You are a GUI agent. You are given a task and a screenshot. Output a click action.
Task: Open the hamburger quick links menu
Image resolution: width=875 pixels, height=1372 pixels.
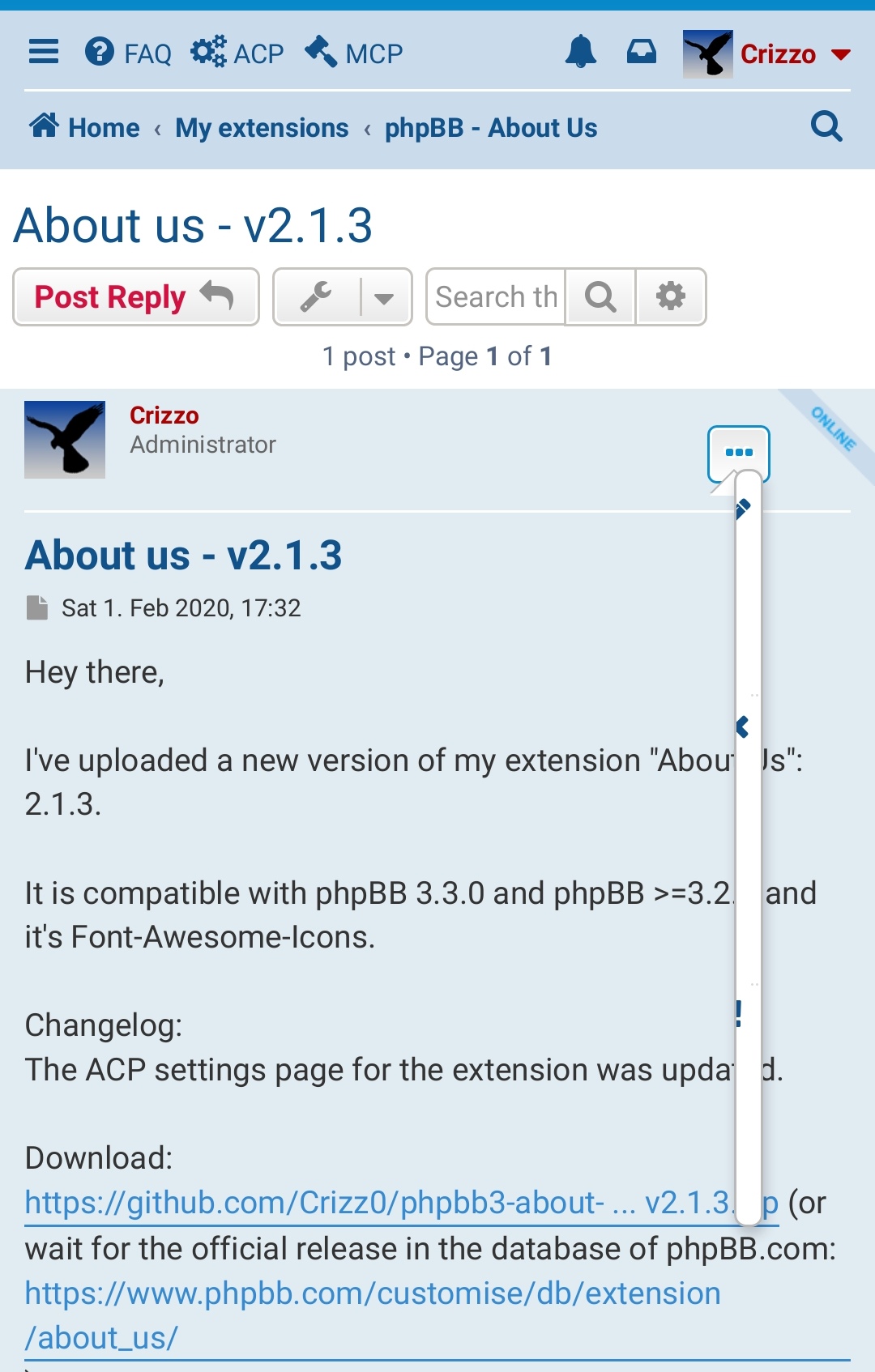(44, 53)
